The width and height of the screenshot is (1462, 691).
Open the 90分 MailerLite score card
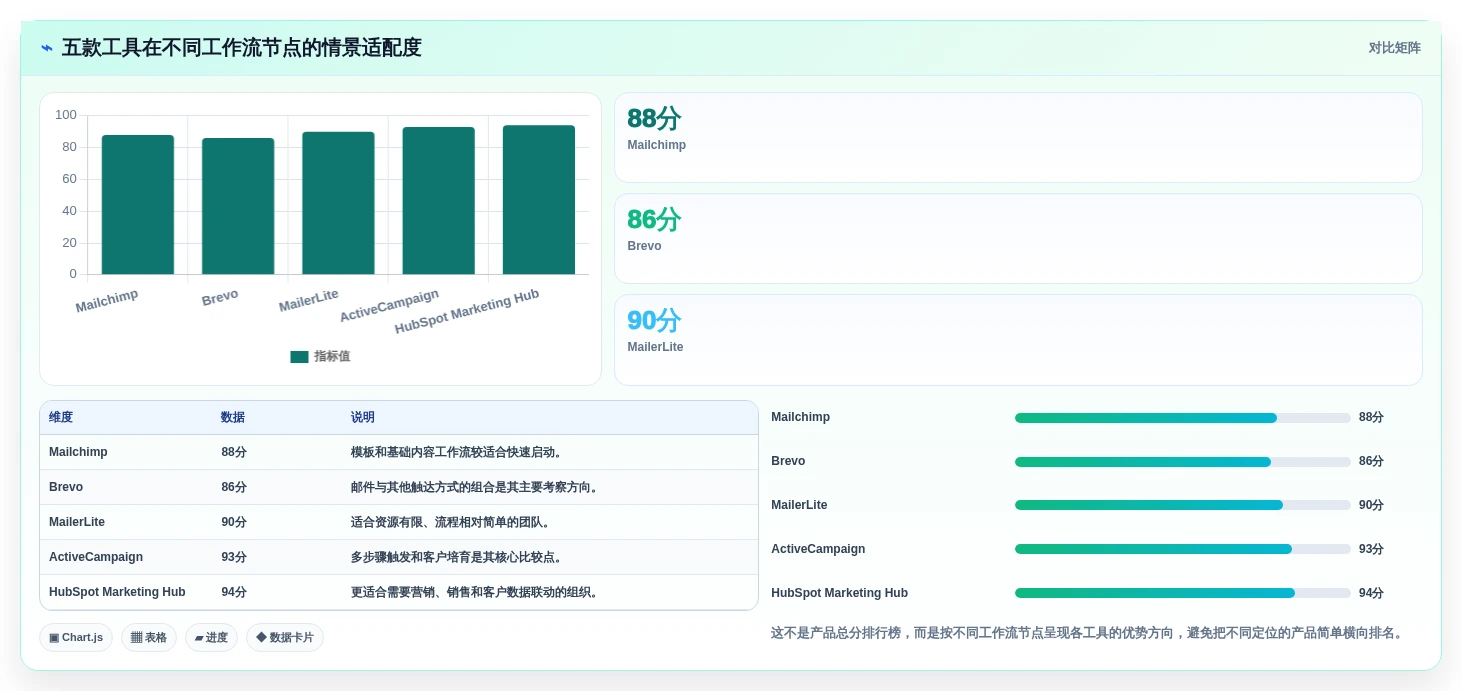coord(1018,340)
